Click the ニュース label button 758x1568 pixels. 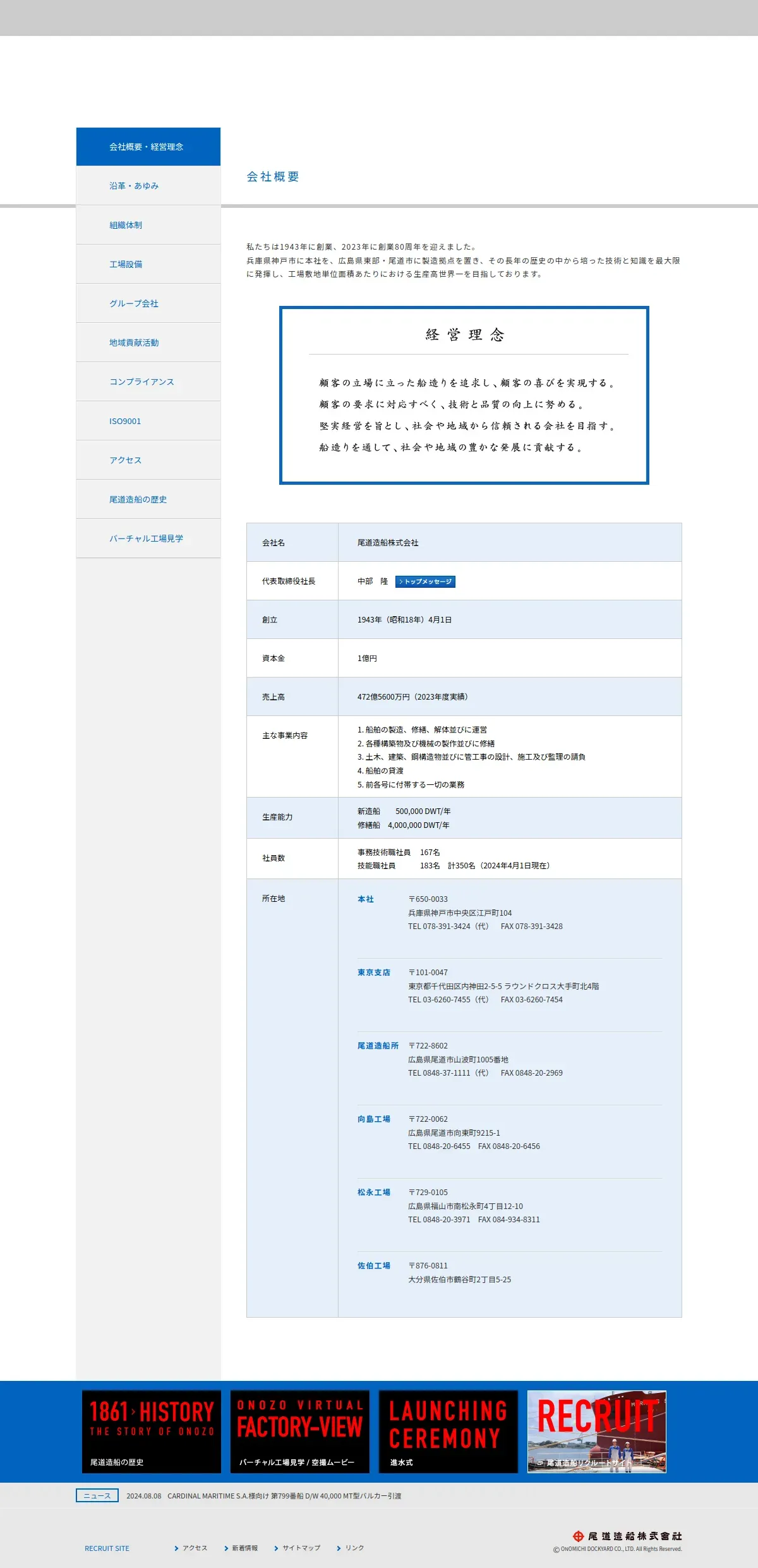(97, 1496)
